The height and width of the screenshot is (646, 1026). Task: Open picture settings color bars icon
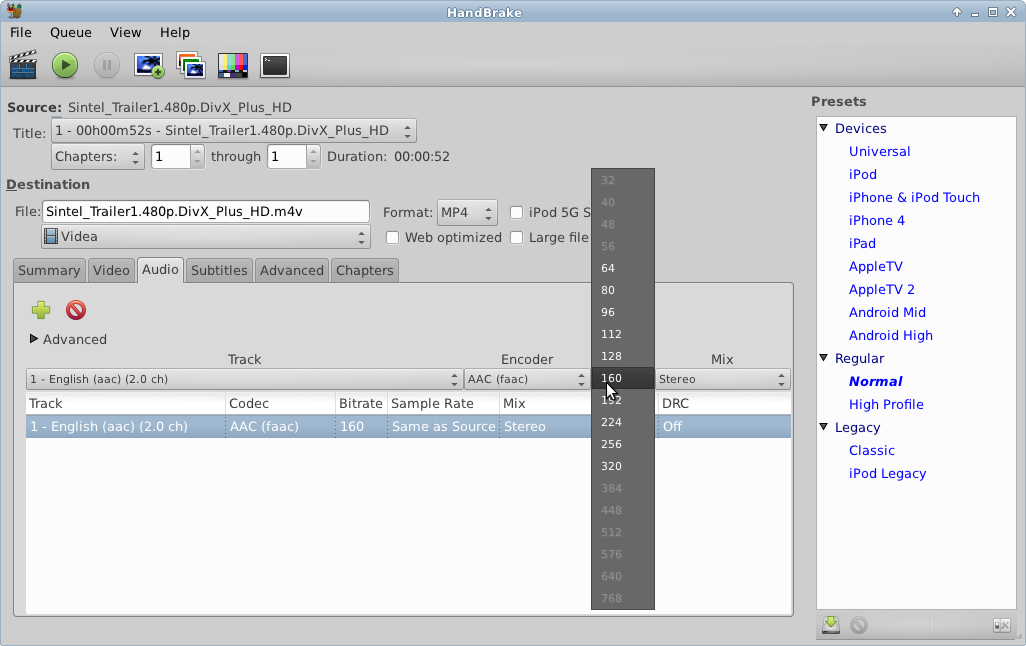click(x=233, y=65)
